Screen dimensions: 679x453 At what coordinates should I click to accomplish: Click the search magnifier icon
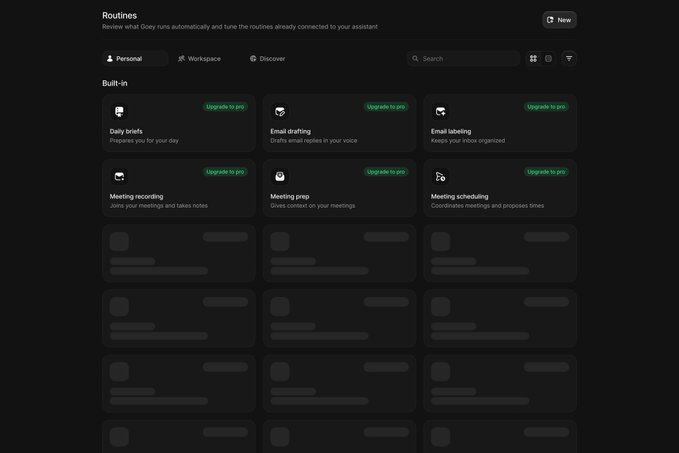(x=415, y=58)
